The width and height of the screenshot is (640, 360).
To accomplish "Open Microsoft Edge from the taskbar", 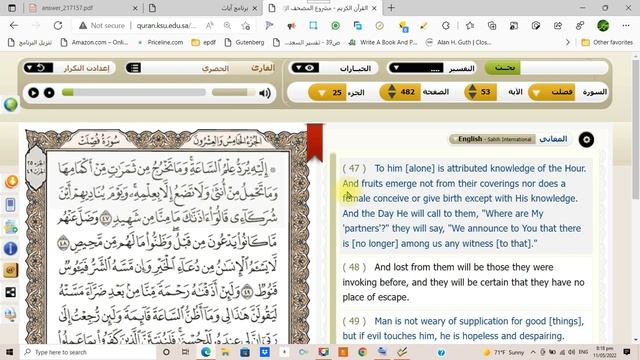I will click(x=206, y=352).
